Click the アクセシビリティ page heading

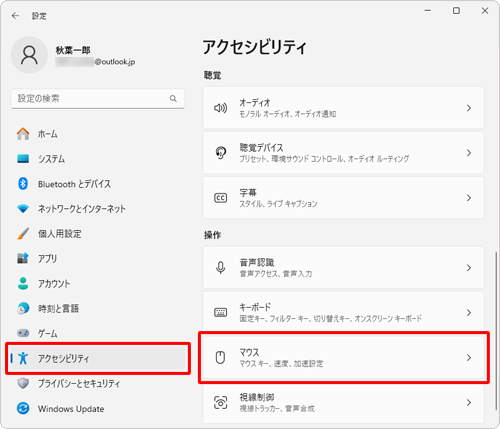pyautogui.click(x=254, y=47)
